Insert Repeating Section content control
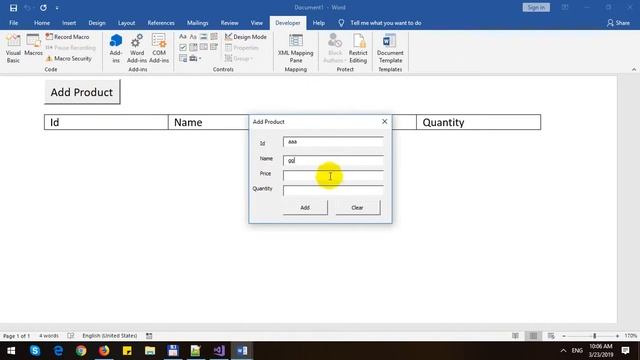640x360 pixels. click(x=183, y=58)
